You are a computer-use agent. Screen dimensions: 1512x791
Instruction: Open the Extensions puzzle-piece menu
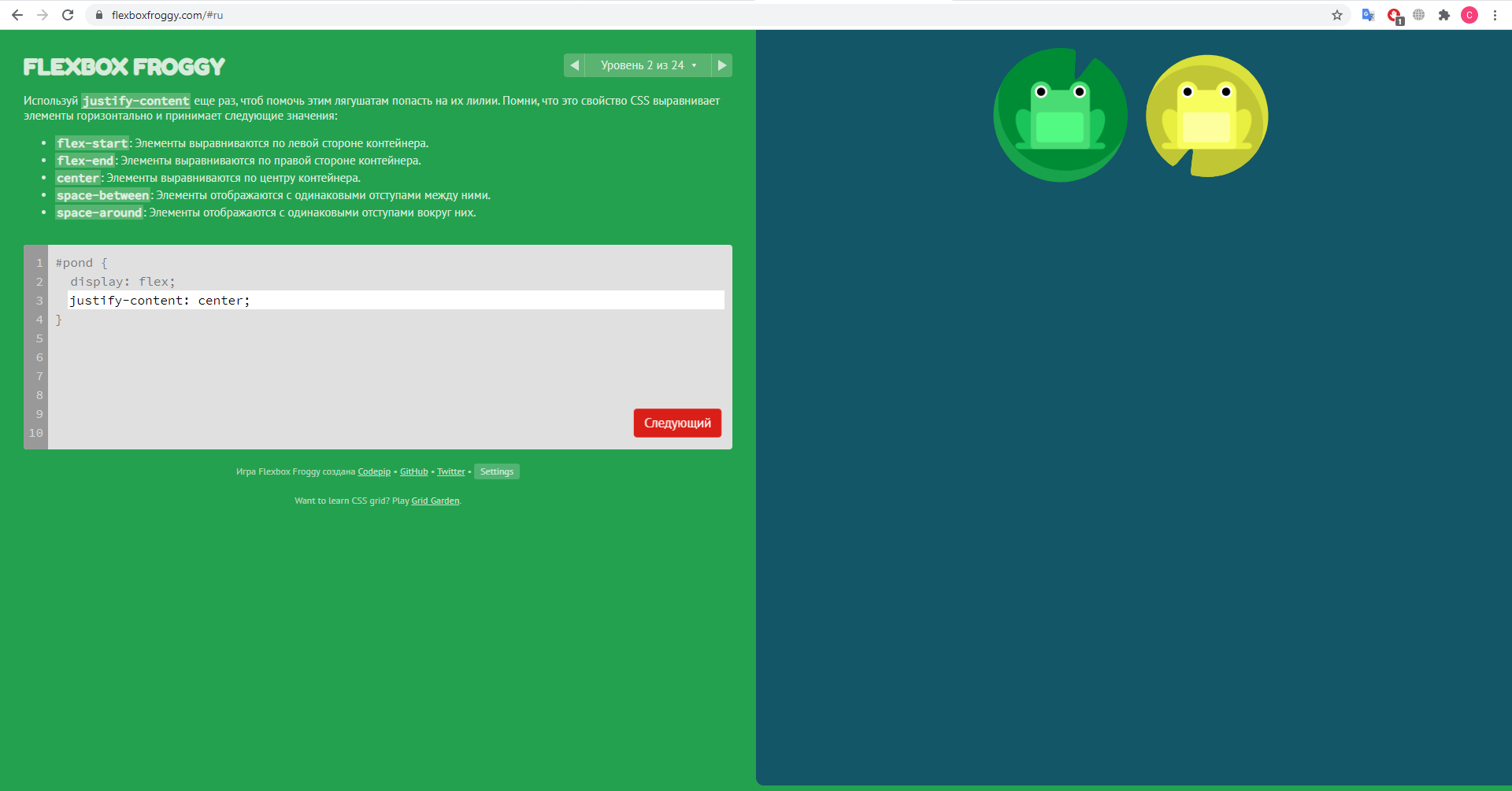pos(1444,15)
